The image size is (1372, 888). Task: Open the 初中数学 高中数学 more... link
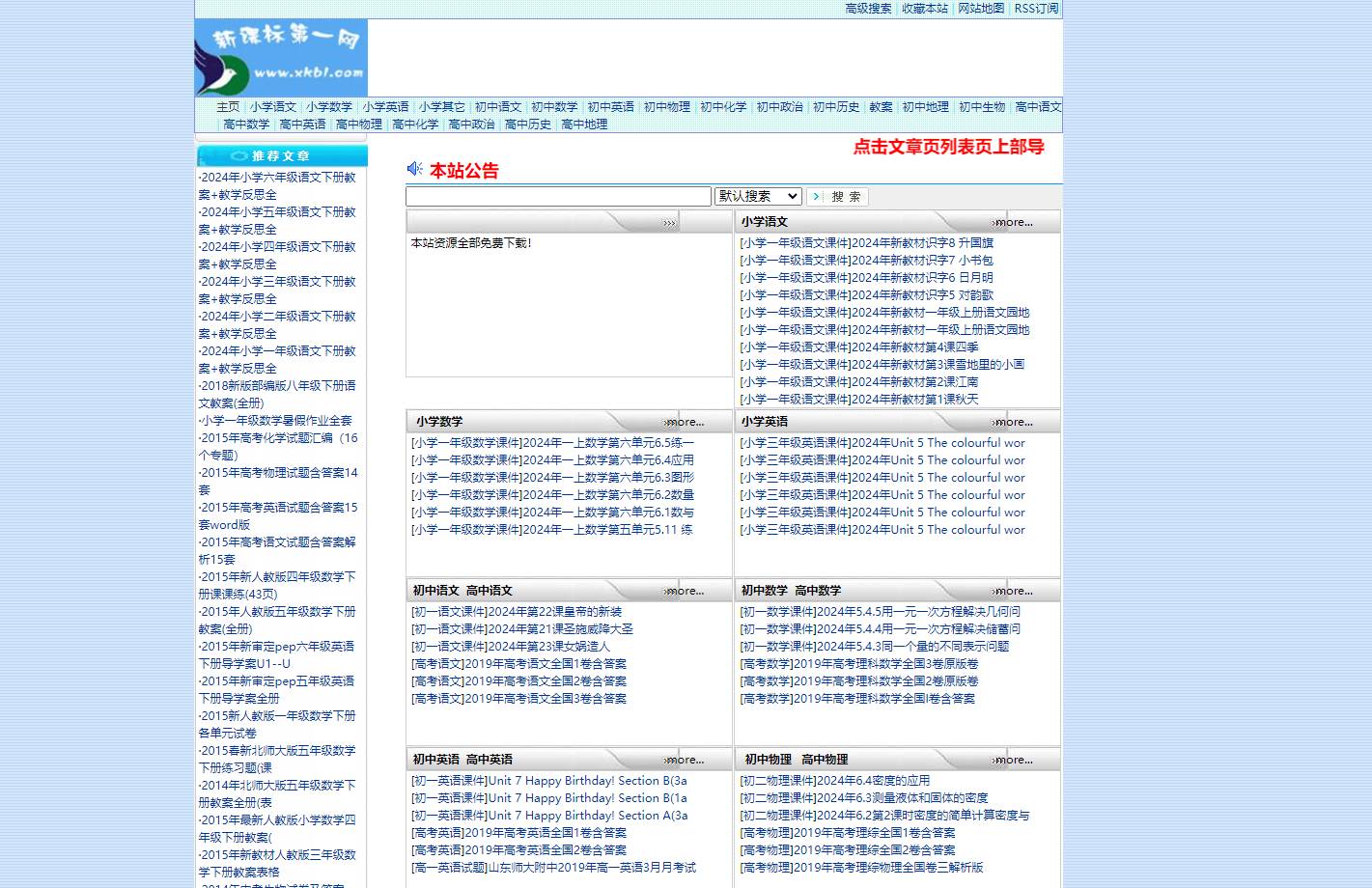pos(1011,590)
